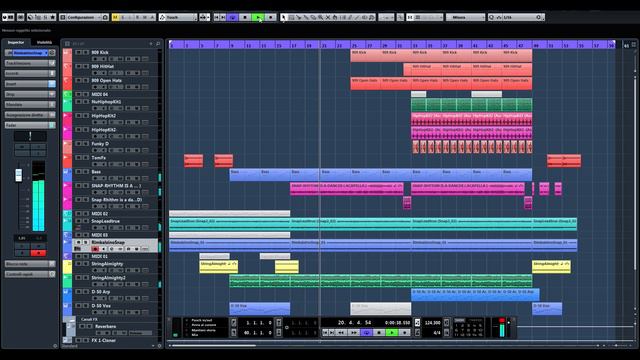Viewport: 640px width, 360px height.
Task: Select the SnapLeadtrue track
Action: pos(105,221)
